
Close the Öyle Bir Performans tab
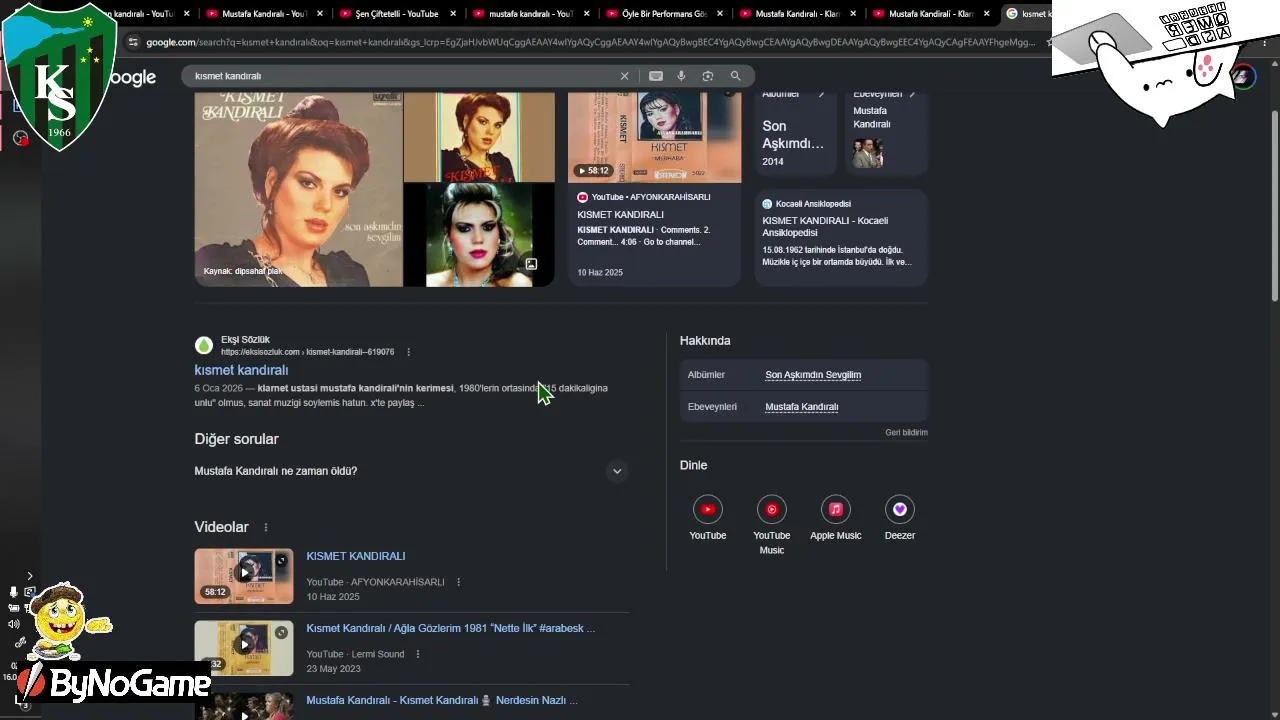click(720, 14)
